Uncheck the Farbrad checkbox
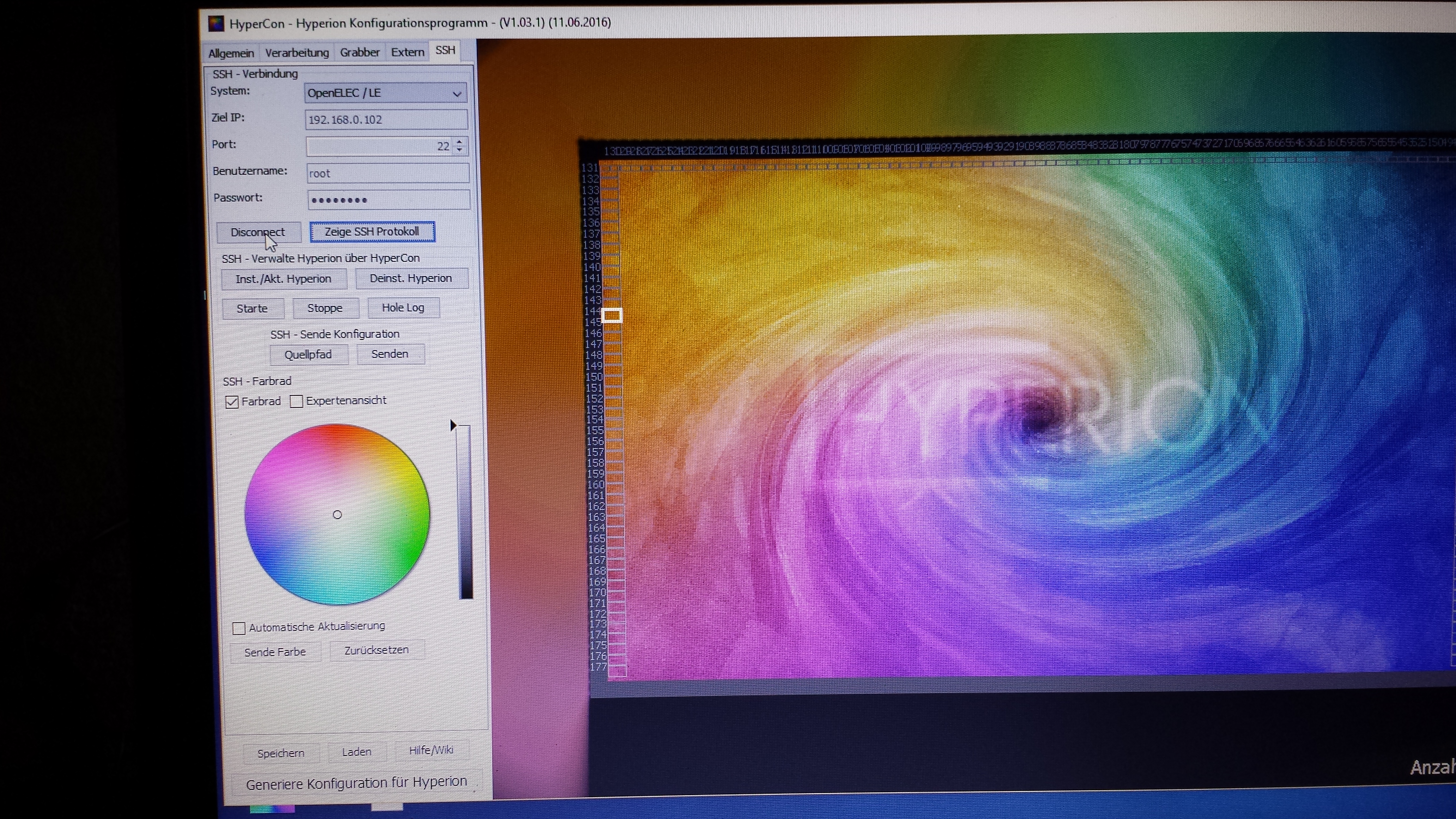Image resolution: width=1456 pixels, height=819 pixels. click(232, 402)
